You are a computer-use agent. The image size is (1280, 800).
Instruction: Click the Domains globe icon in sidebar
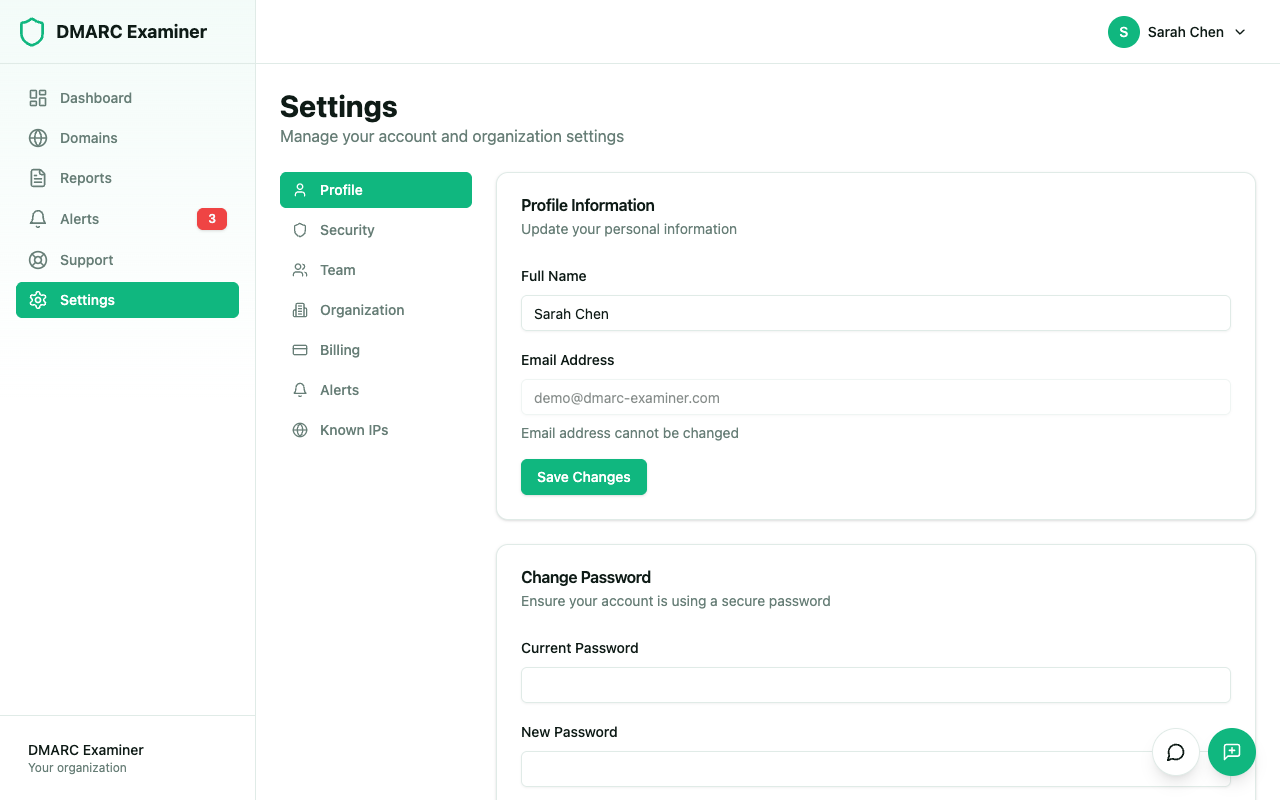(38, 138)
